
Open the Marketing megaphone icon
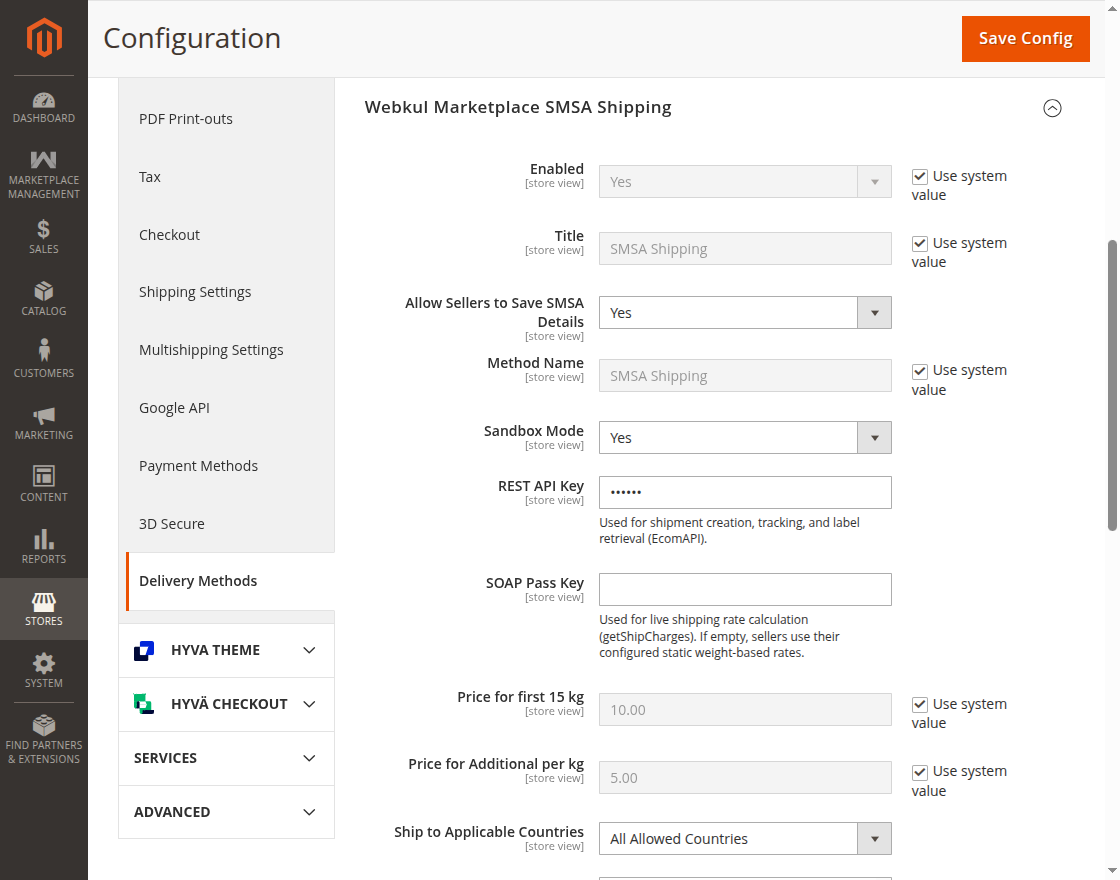(44, 416)
